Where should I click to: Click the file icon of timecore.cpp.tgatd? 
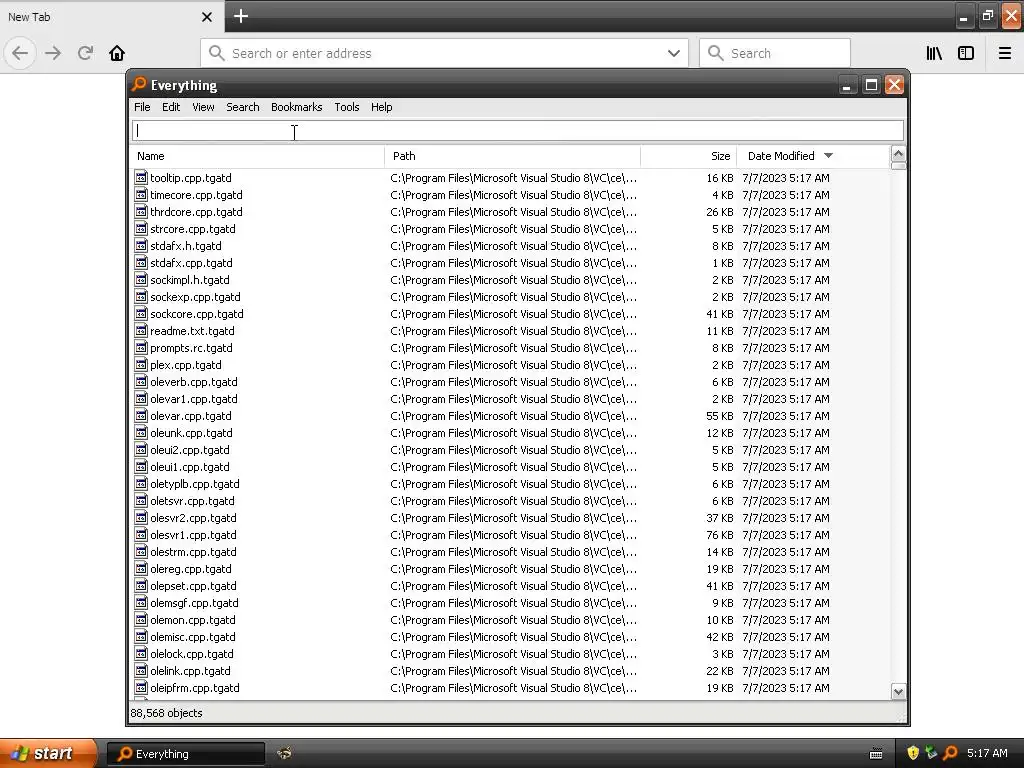click(141, 194)
